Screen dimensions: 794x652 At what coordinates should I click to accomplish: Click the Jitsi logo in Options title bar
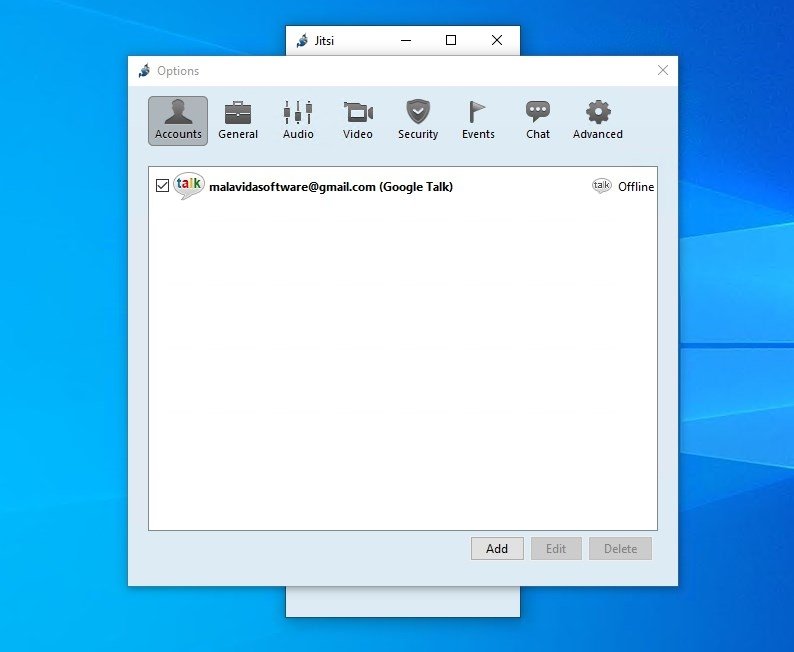144,71
